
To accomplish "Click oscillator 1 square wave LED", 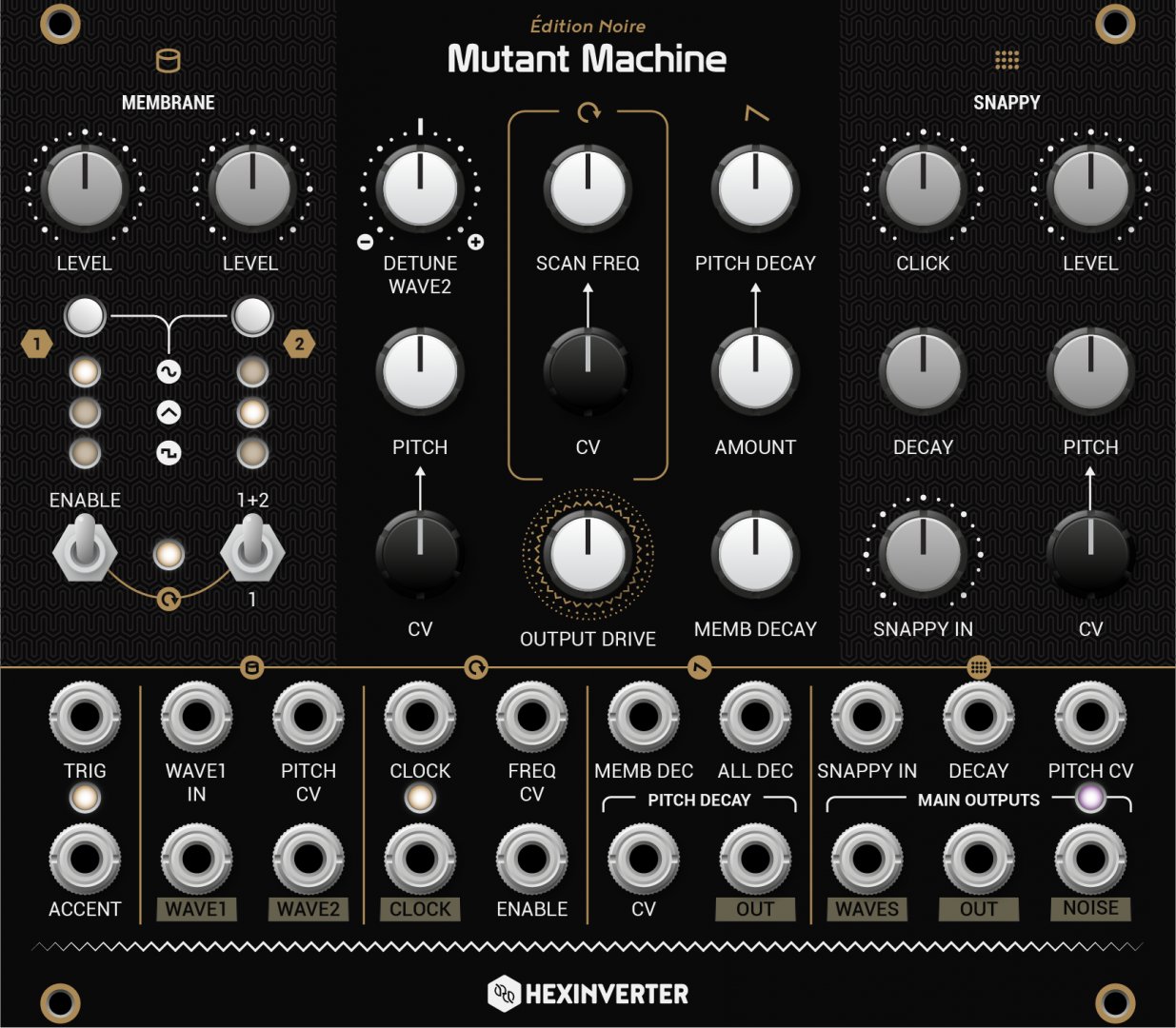I will [x=85, y=453].
